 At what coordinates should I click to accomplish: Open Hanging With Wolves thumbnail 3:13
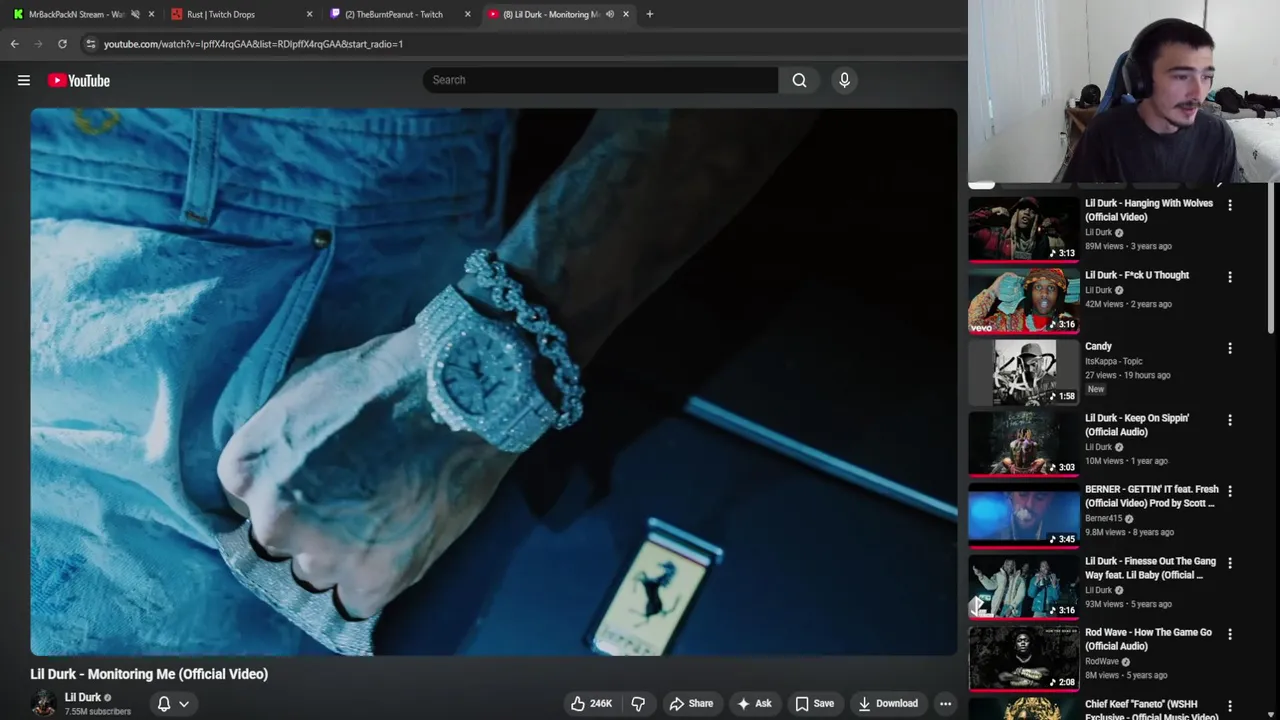click(1023, 229)
